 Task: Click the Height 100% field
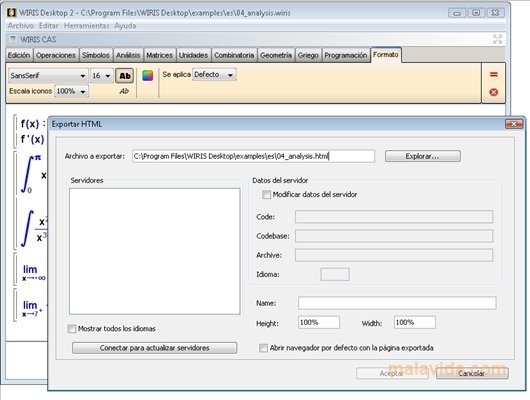(319, 323)
